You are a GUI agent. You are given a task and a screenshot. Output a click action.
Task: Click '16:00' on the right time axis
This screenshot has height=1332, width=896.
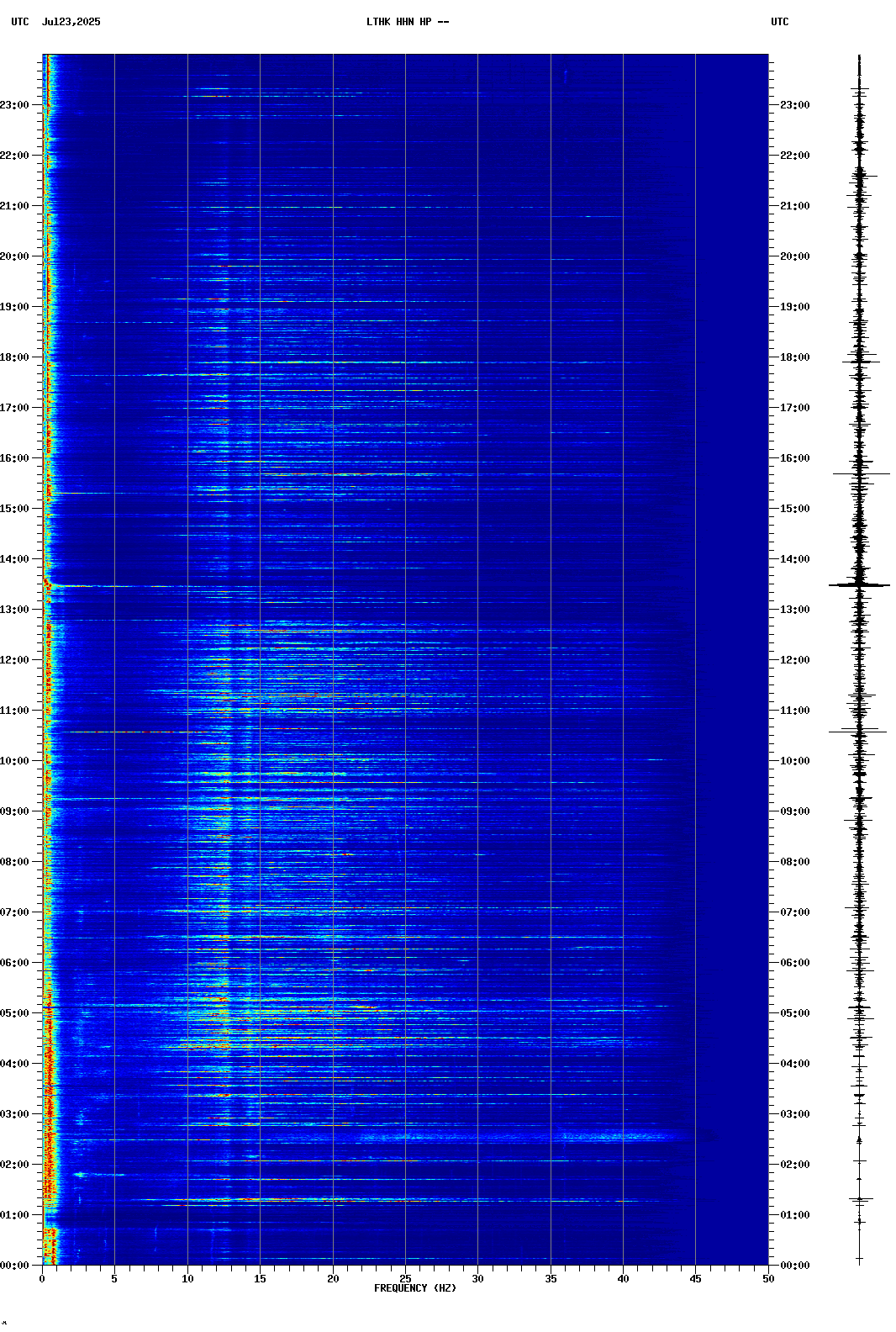click(x=795, y=458)
